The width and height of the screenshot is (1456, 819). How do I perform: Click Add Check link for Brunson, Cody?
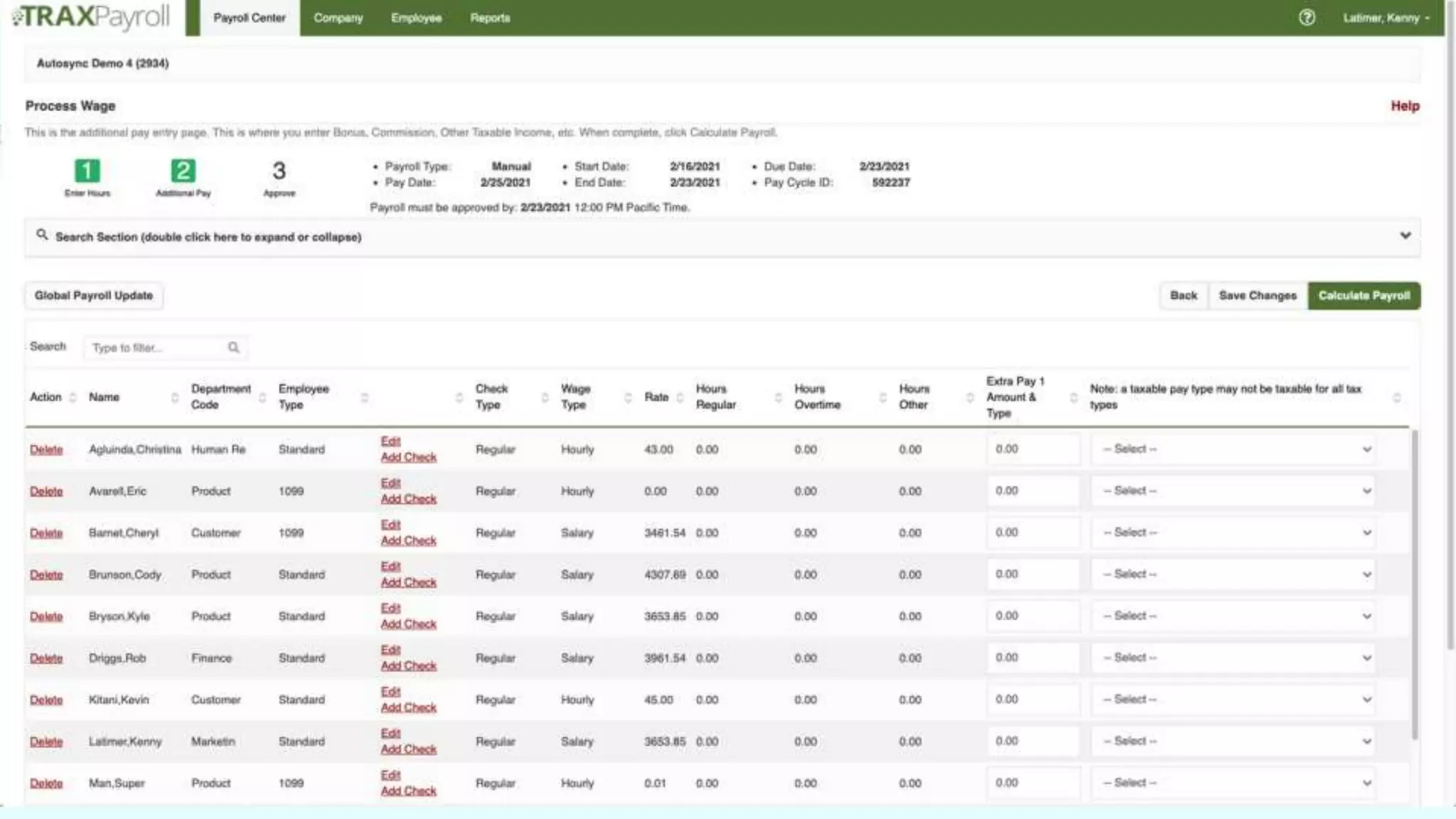pyautogui.click(x=408, y=582)
